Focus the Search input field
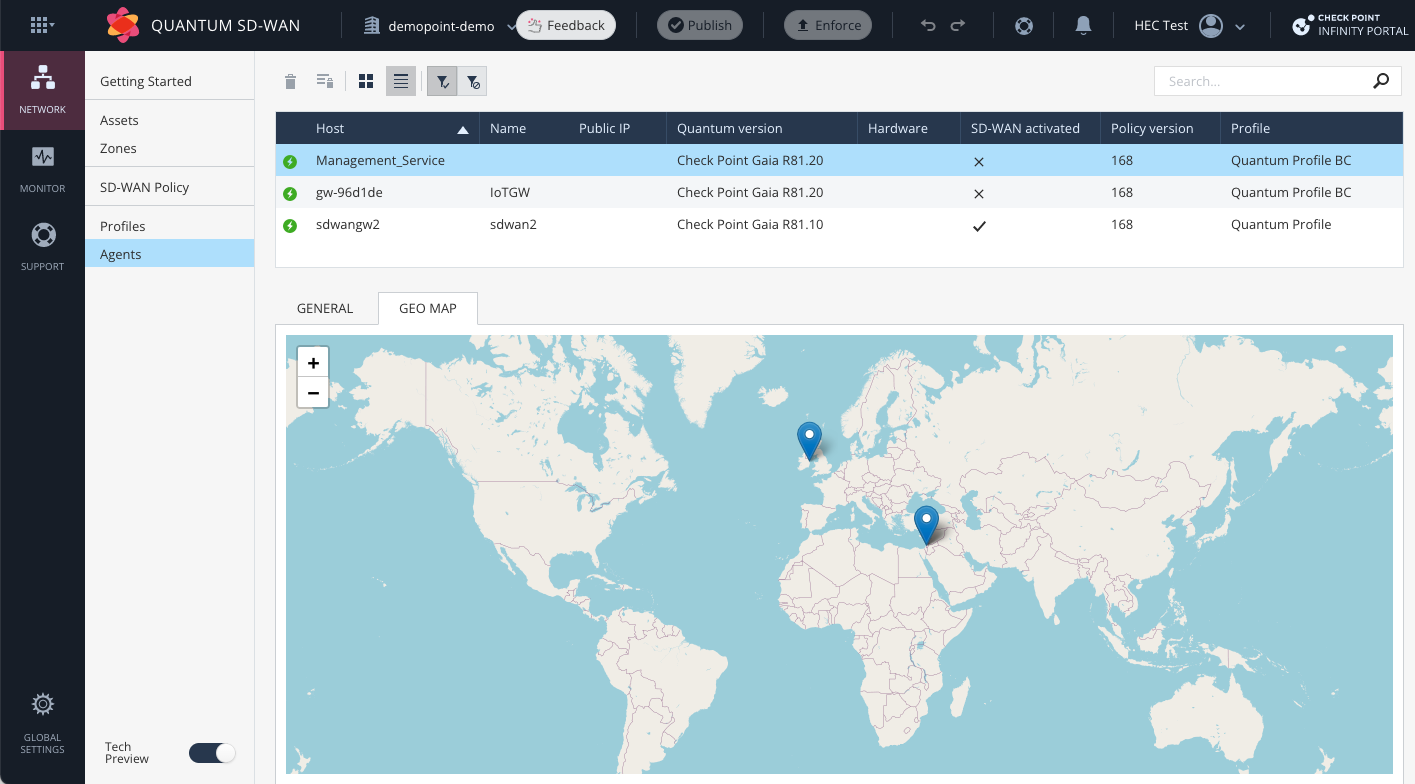 tap(1262, 81)
